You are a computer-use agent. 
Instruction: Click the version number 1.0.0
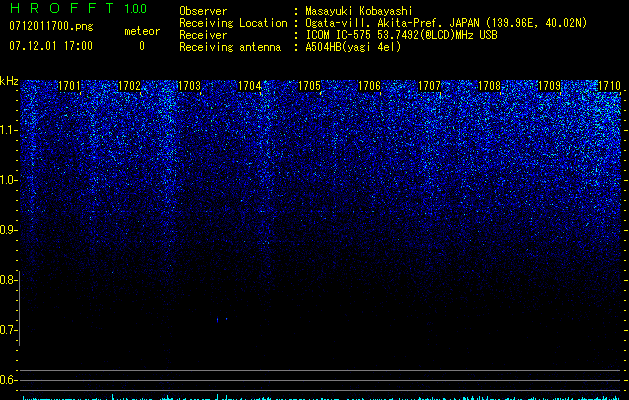click(136, 9)
